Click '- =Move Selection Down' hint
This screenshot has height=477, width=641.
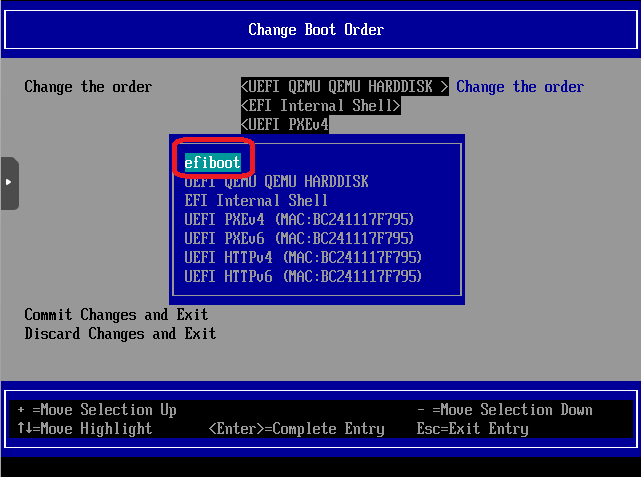point(504,410)
